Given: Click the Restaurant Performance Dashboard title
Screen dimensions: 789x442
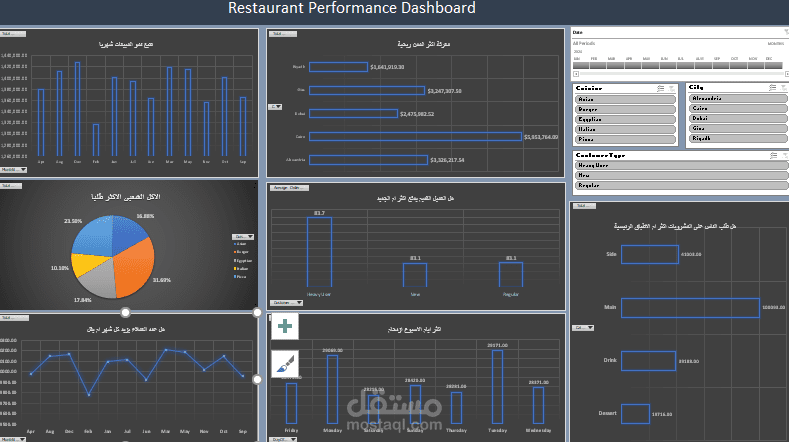Looking at the screenshot, I should [x=352, y=8].
